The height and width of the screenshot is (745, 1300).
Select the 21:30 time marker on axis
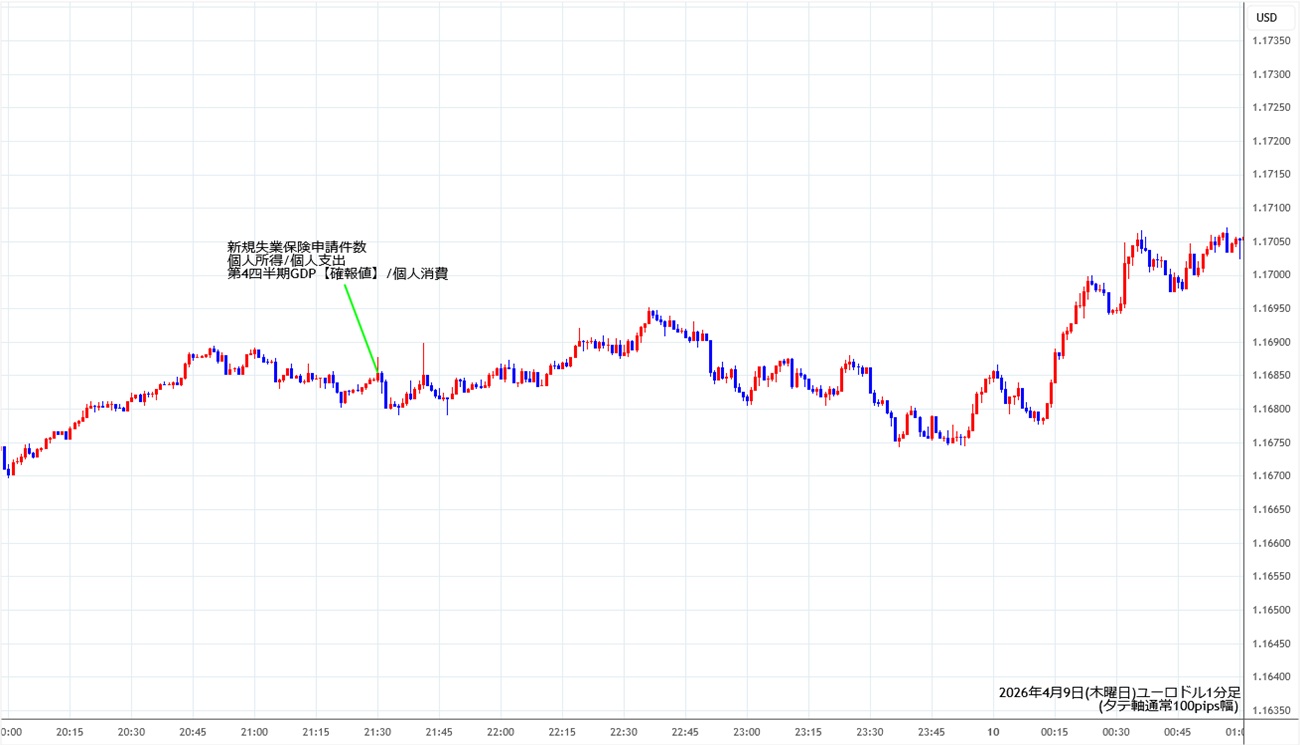377,732
